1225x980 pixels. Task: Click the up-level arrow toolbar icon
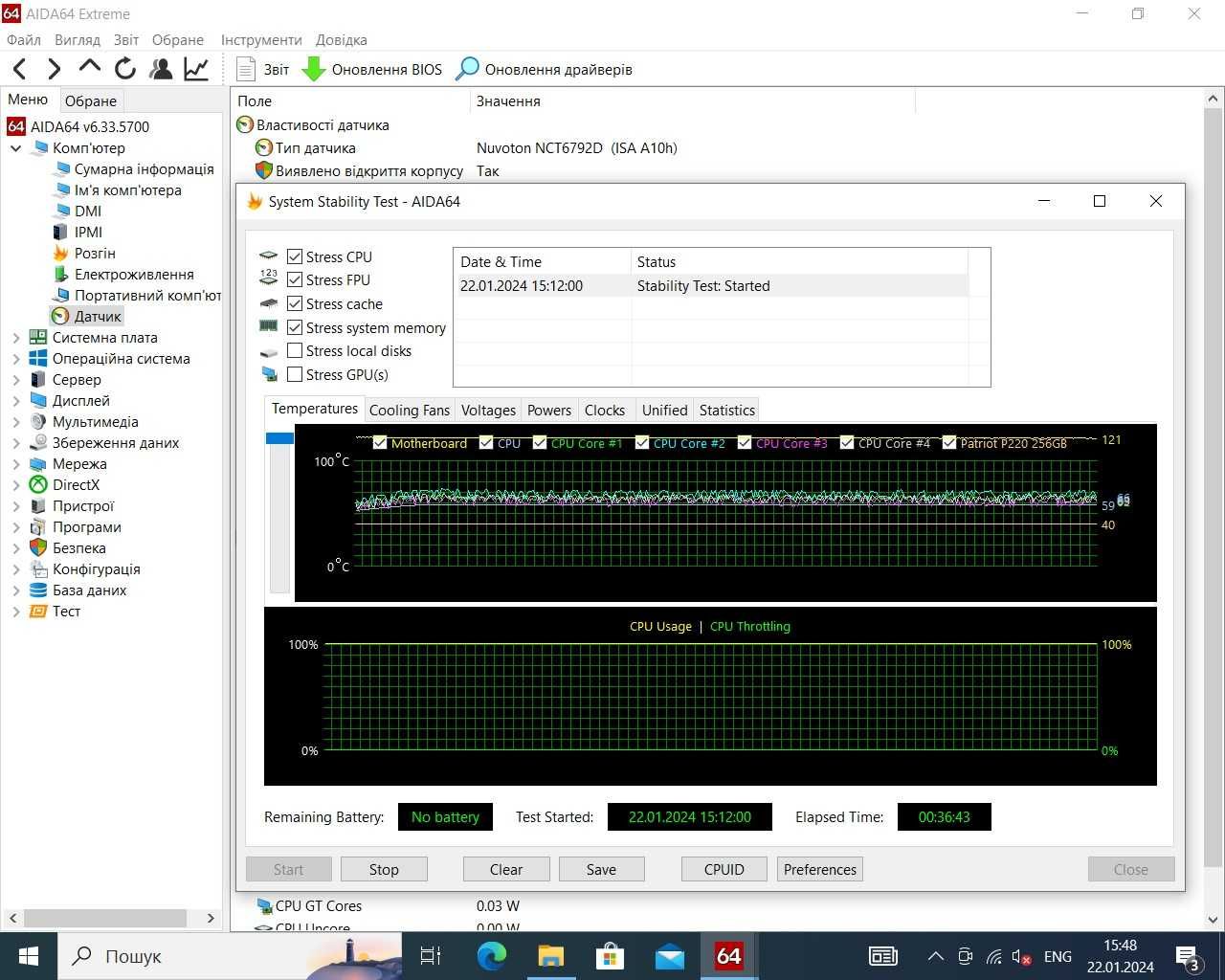[89, 67]
